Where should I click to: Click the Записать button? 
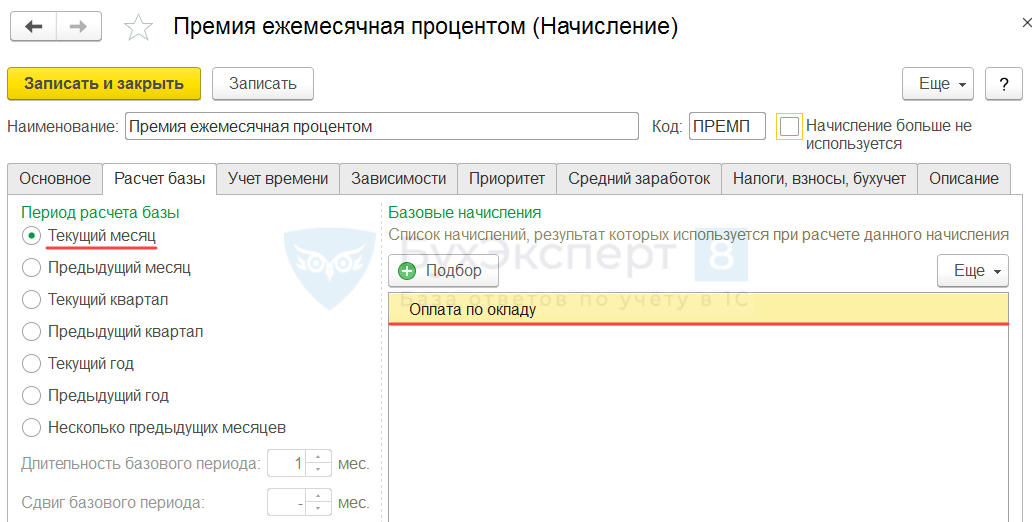coord(263,84)
